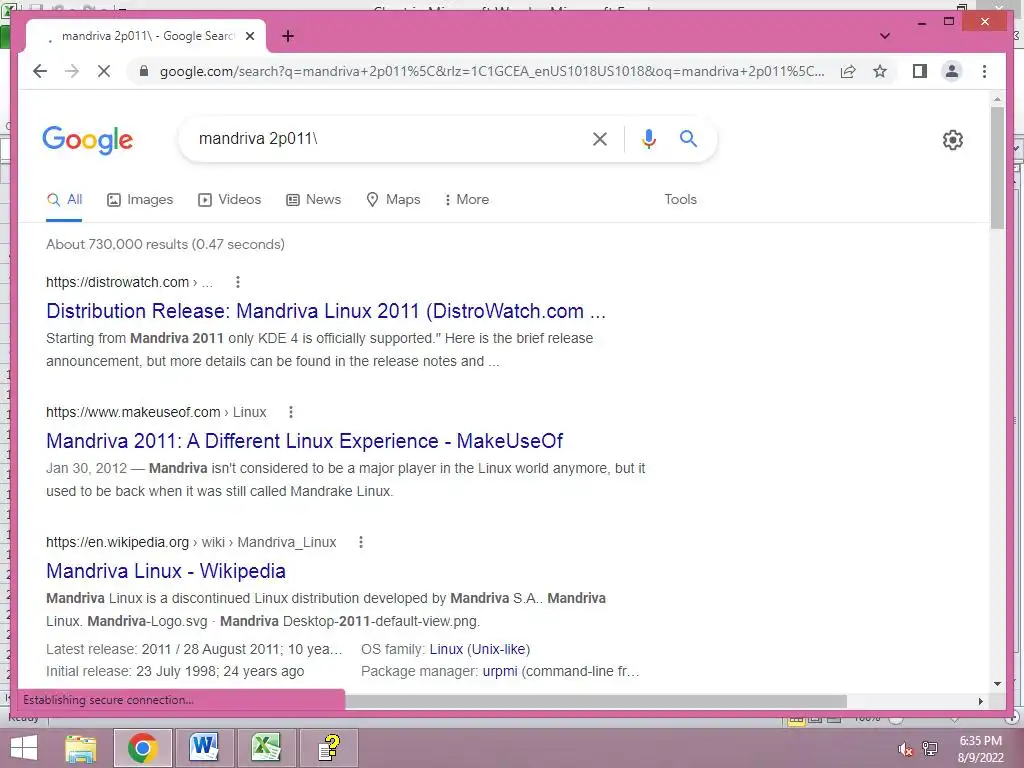The height and width of the screenshot is (768, 1024).
Task: Click the Chrome taskbar icon
Action: (x=142, y=748)
